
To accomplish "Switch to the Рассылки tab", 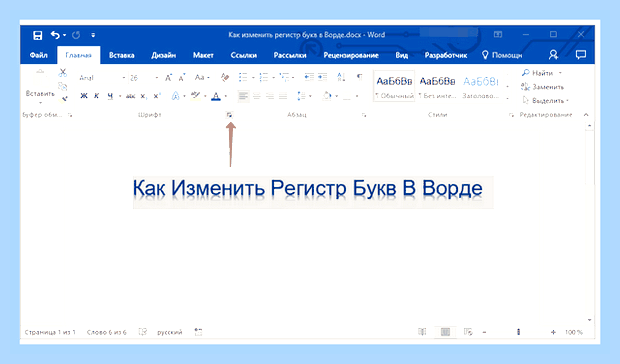I will click(290, 55).
